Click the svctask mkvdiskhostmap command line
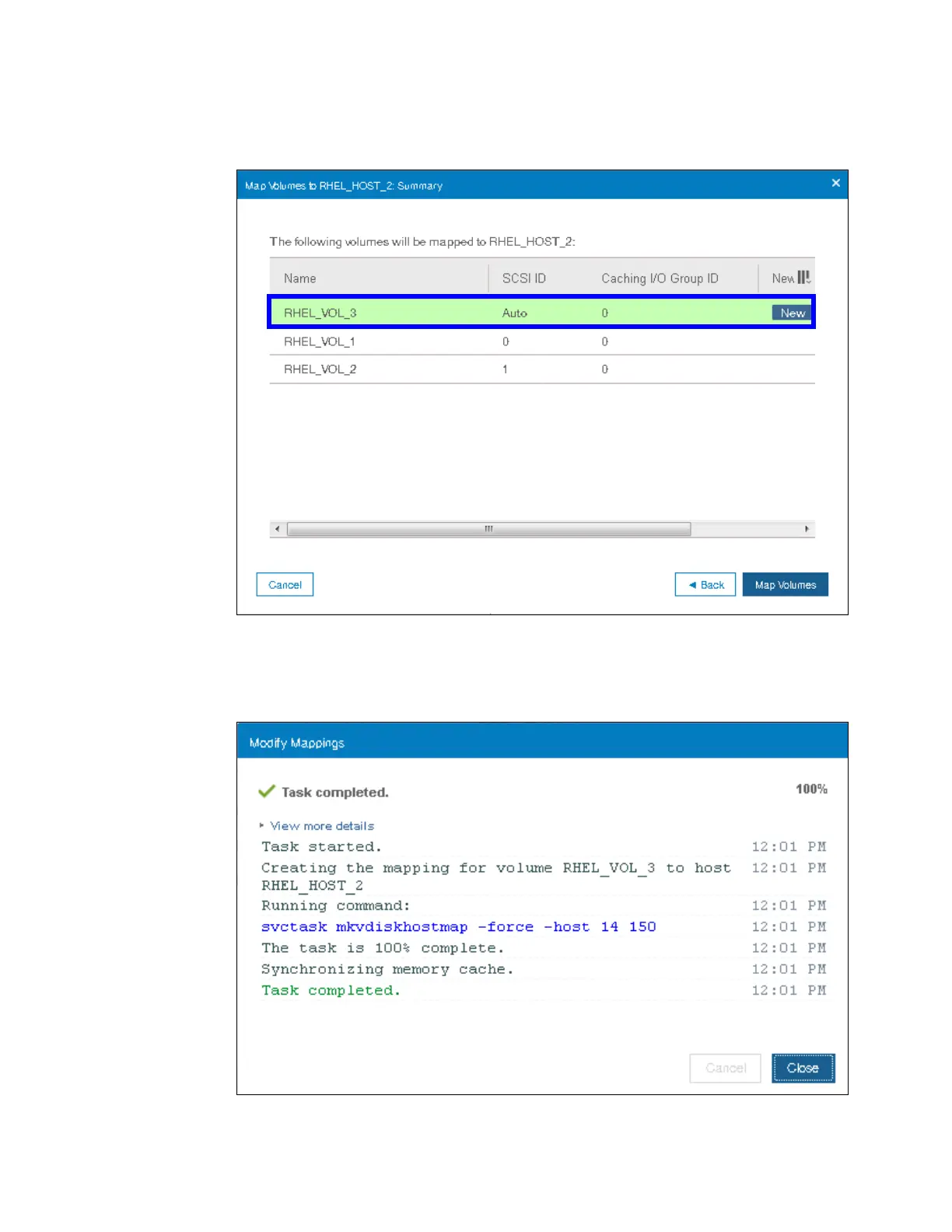 [459, 927]
